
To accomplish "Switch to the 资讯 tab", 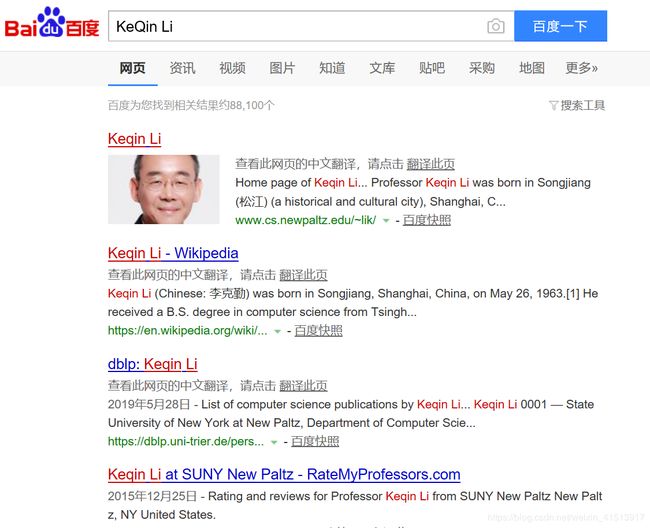I will (182, 68).
